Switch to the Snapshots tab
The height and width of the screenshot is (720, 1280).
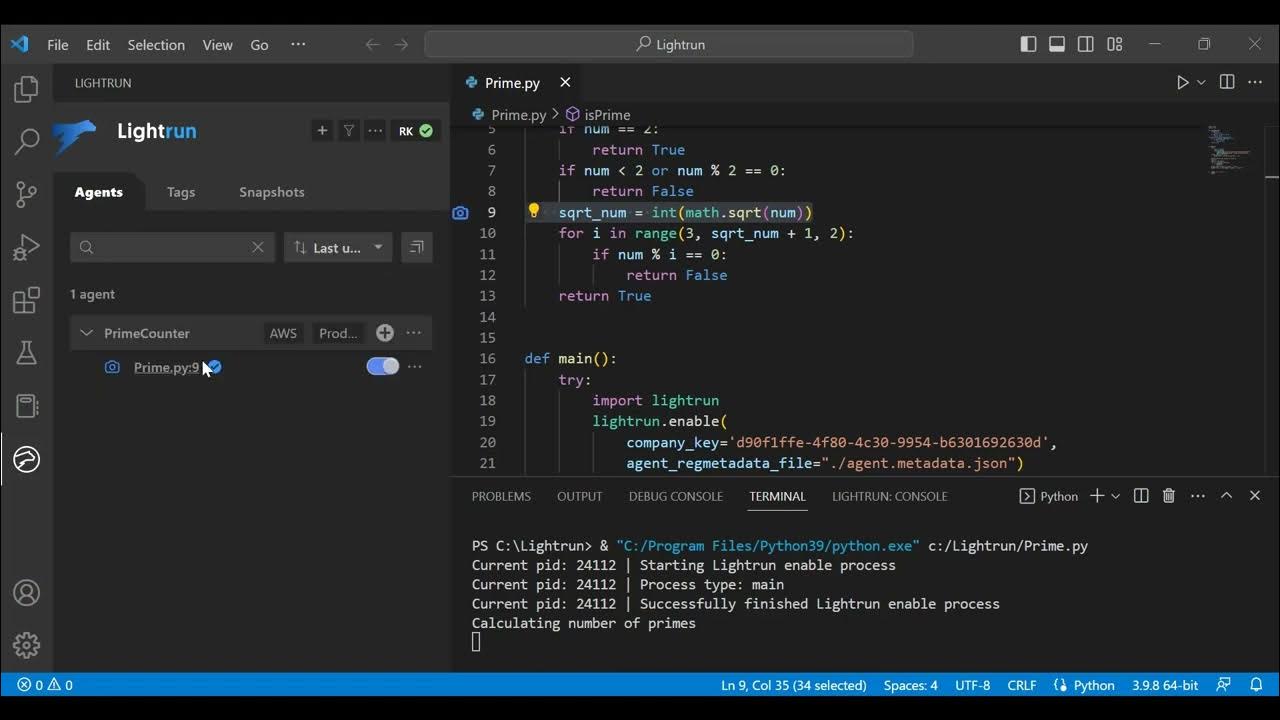click(x=271, y=192)
